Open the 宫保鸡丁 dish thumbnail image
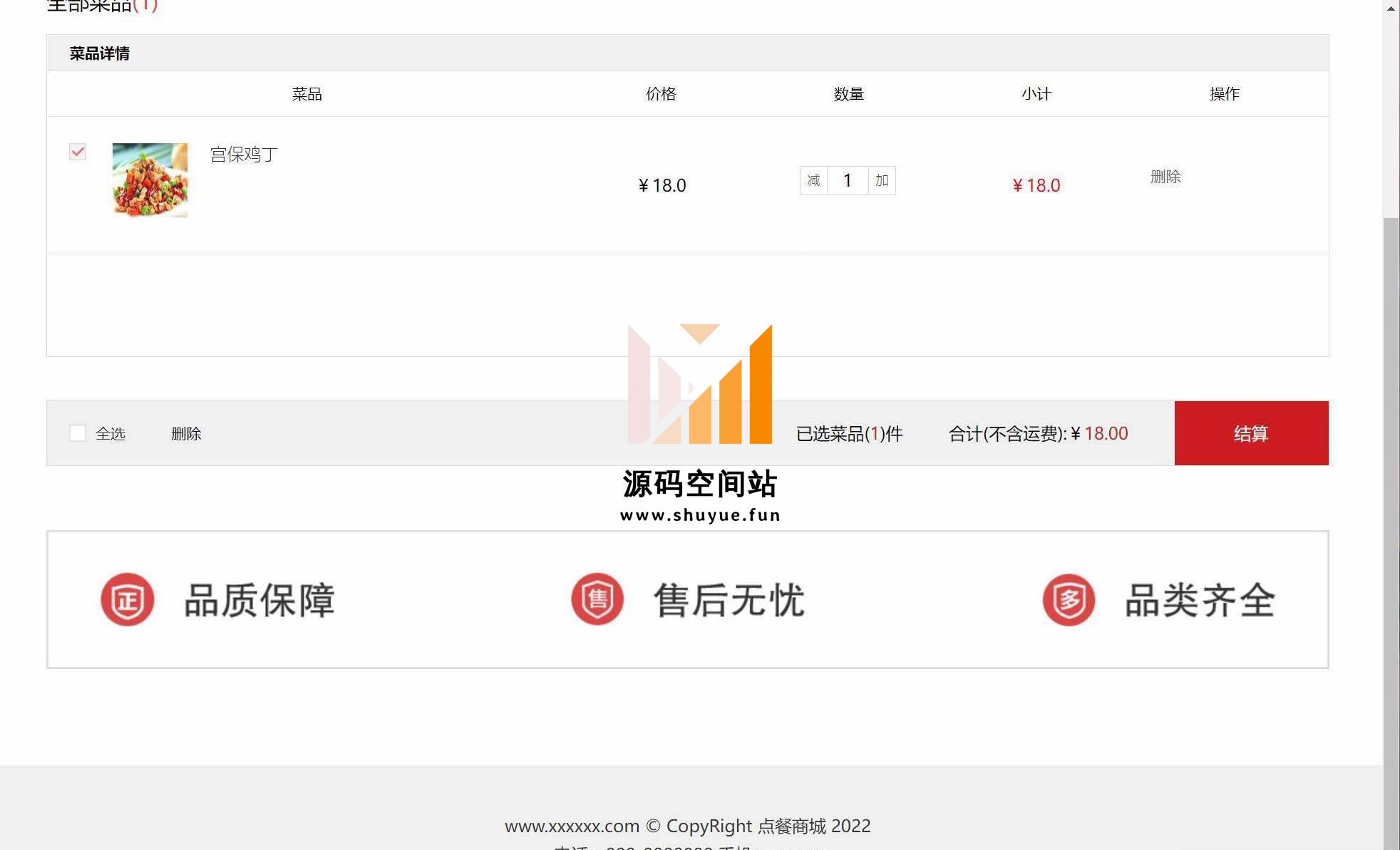Viewport: 1400px width, 850px height. pyautogui.click(x=150, y=180)
